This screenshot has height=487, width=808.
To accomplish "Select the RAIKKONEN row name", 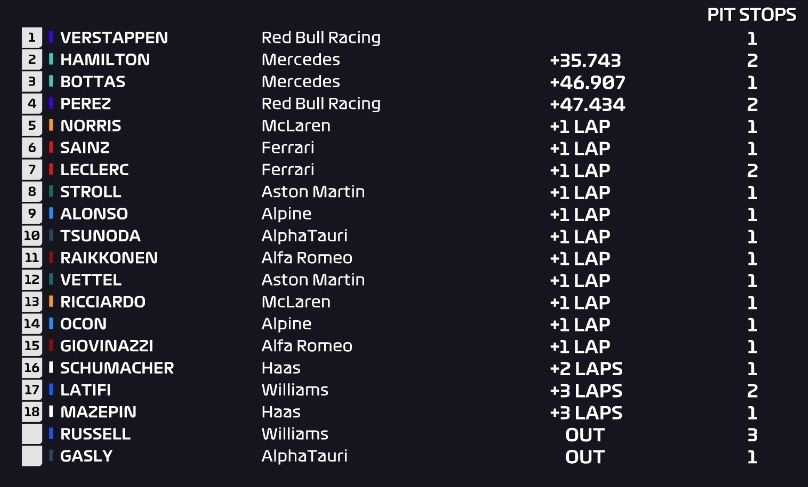I will click(x=109, y=258).
